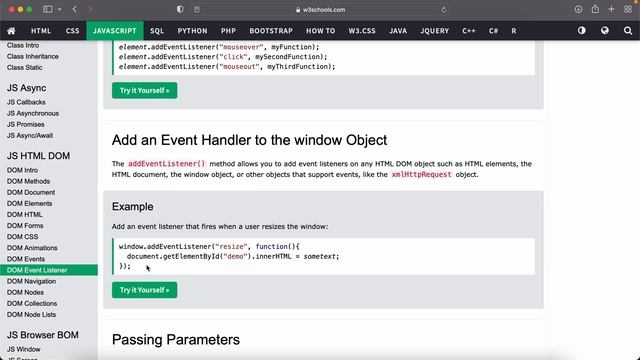Viewport: 640px width, 360px height.
Task: Click the addEventListener() inline code text
Action: [x=167, y=164]
